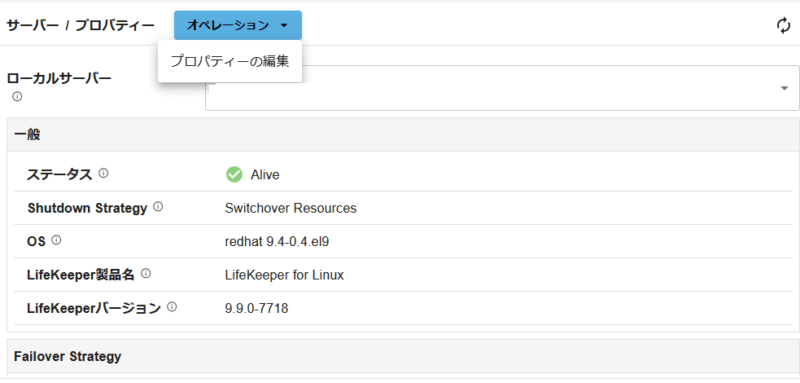Click inside the local server selection field

click(x=502, y=88)
